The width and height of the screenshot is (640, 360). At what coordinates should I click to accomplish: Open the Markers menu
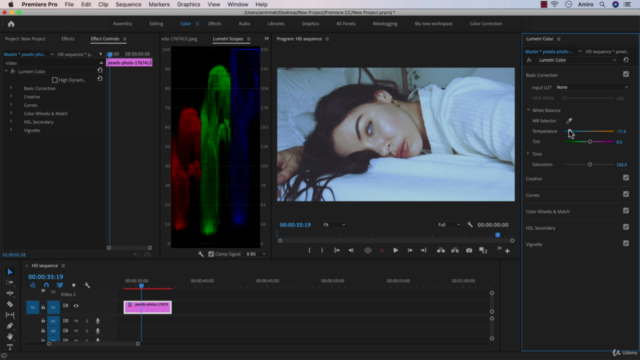159,4
